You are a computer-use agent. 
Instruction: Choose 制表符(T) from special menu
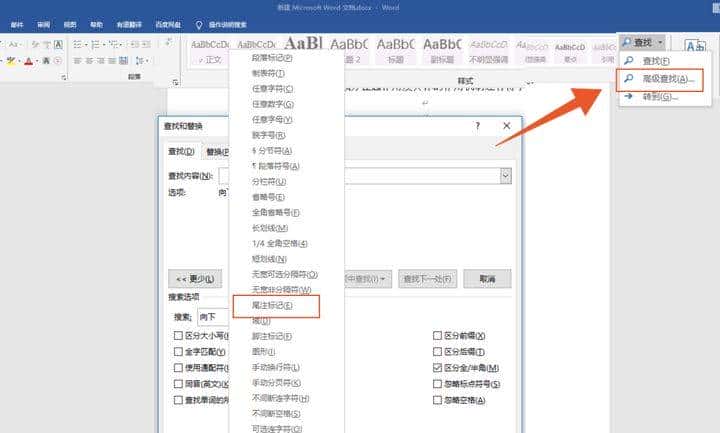pos(268,73)
